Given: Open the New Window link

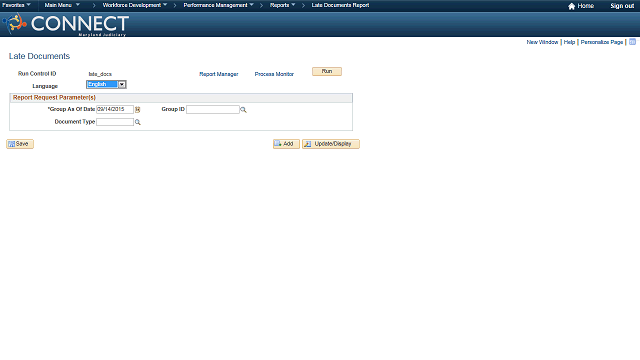Looking at the screenshot, I should (x=542, y=42).
